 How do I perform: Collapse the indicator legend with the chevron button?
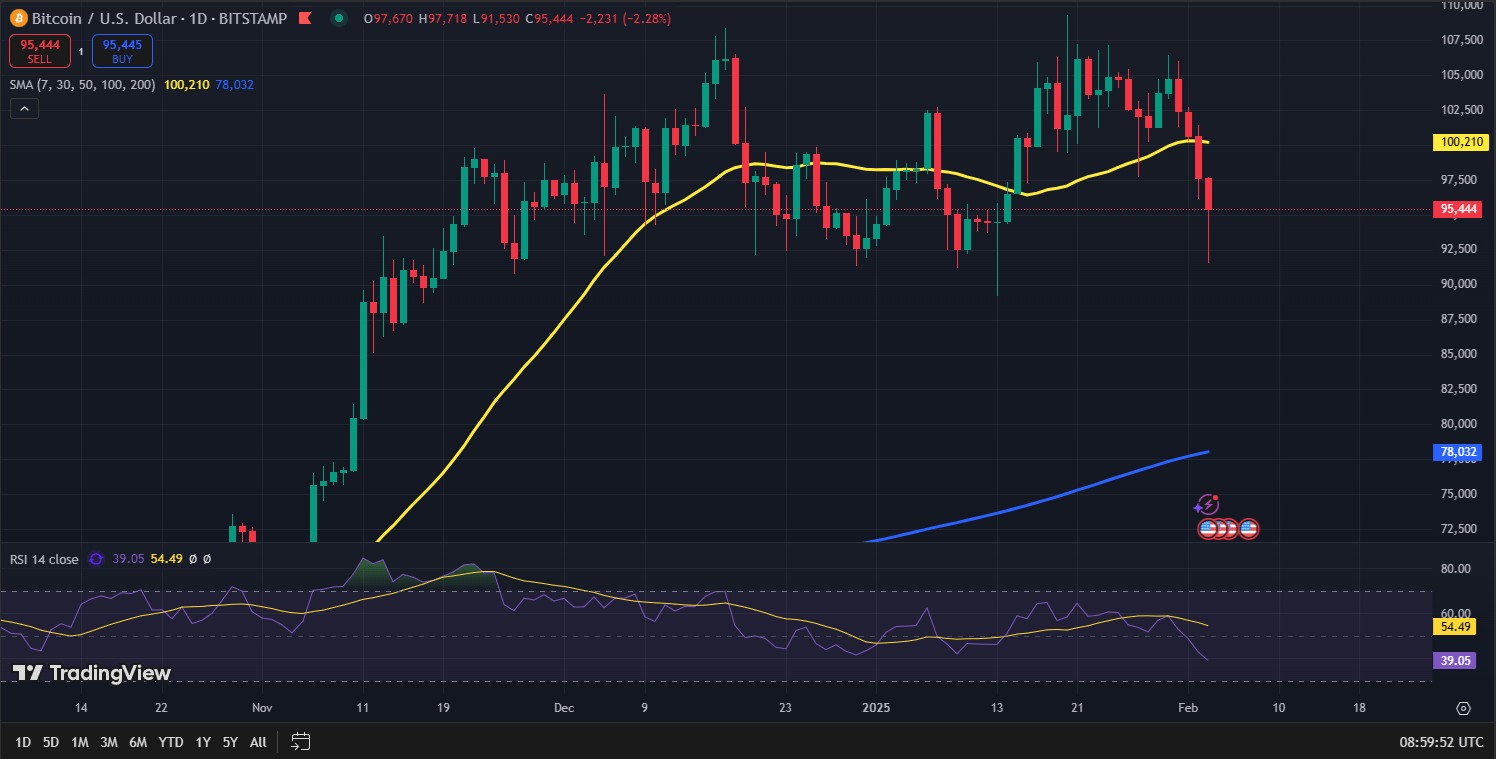pos(24,109)
